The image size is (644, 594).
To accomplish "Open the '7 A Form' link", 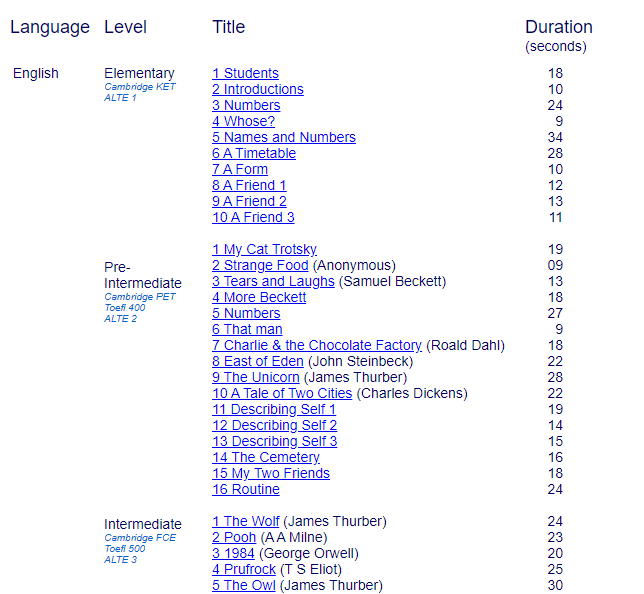I will pos(240,169).
